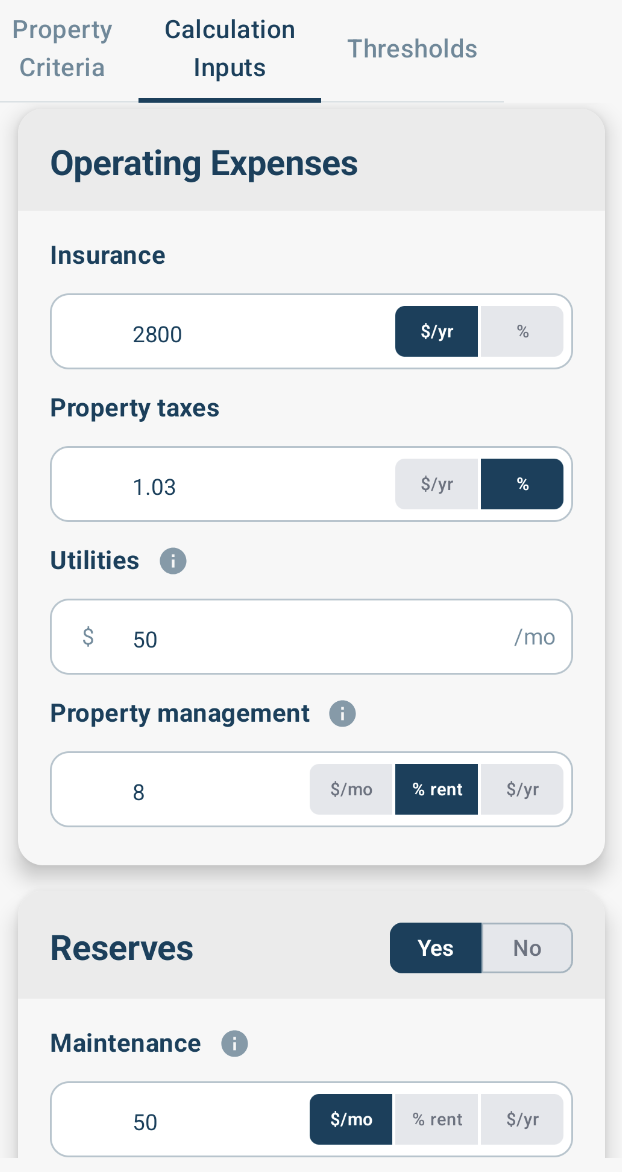Set Property management to $/mo

[351, 789]
